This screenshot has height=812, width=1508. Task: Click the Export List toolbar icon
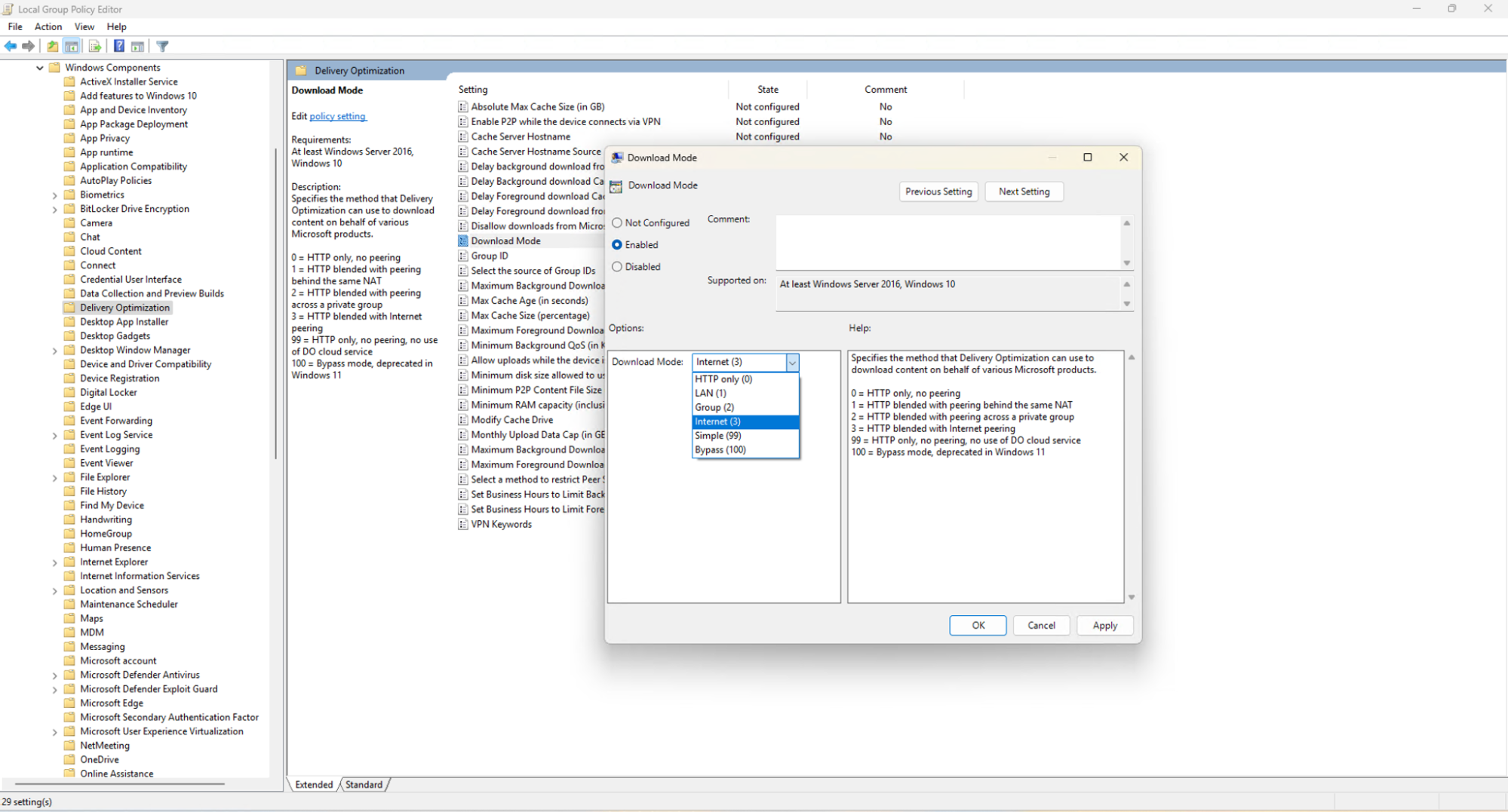95,47
